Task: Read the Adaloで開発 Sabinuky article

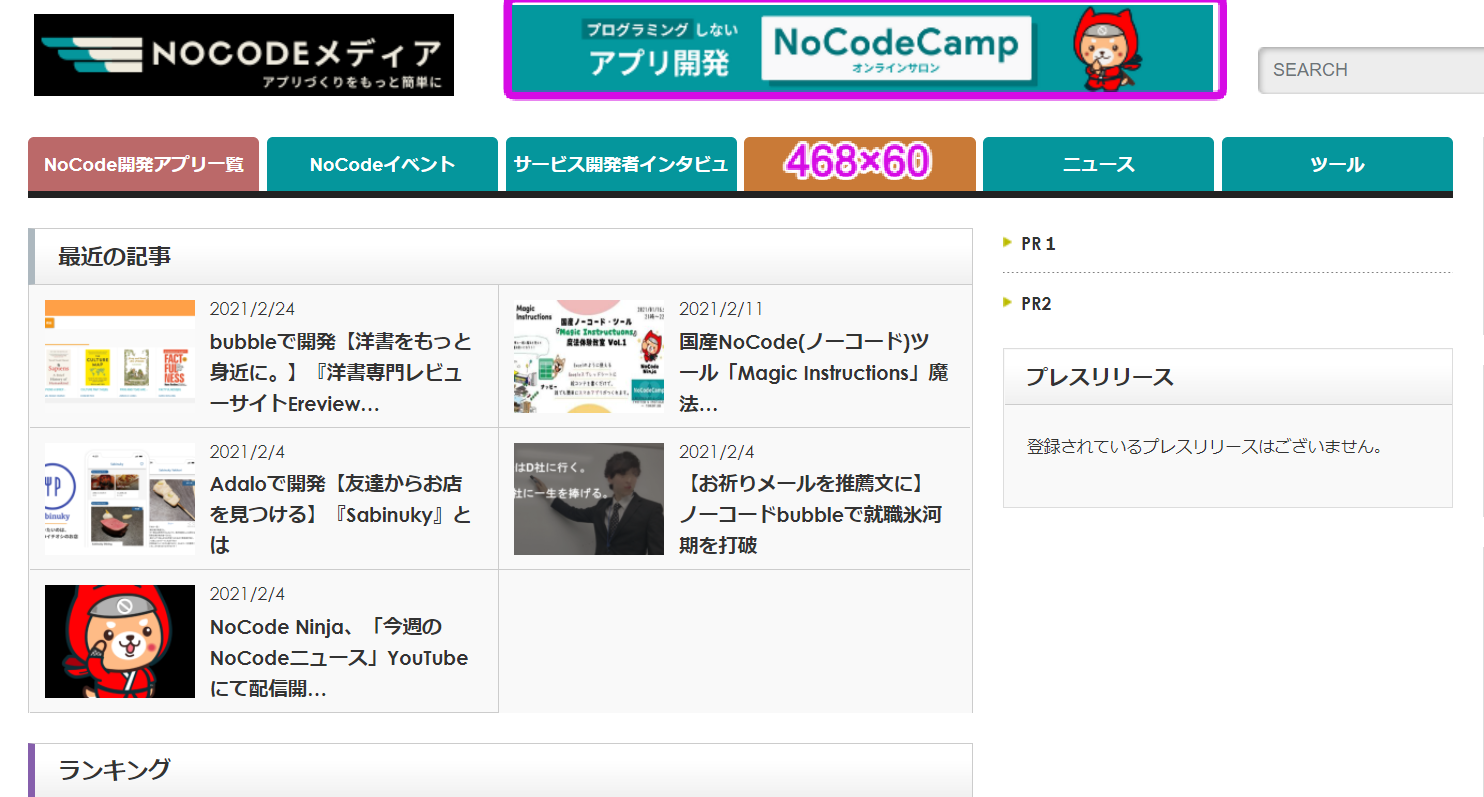Action: point(340,515)
